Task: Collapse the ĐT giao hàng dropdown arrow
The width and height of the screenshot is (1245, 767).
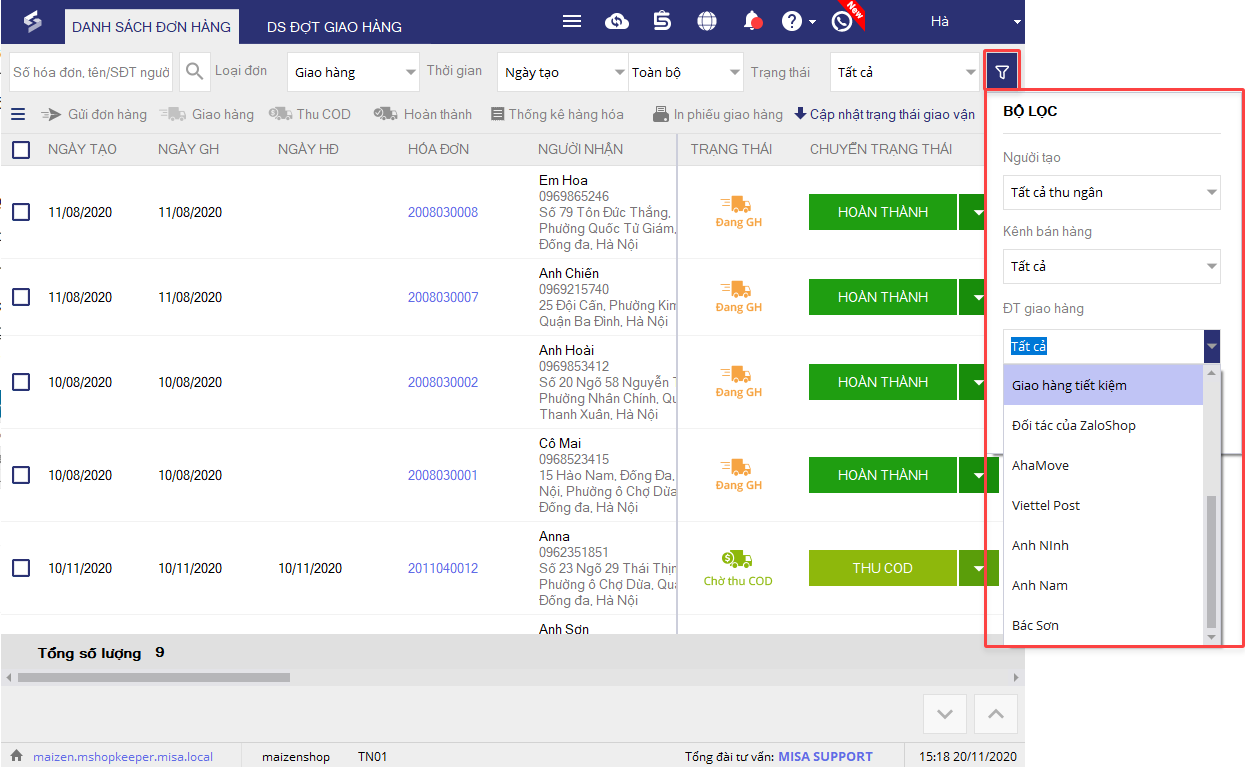Action: click(x=1212, y=347)
